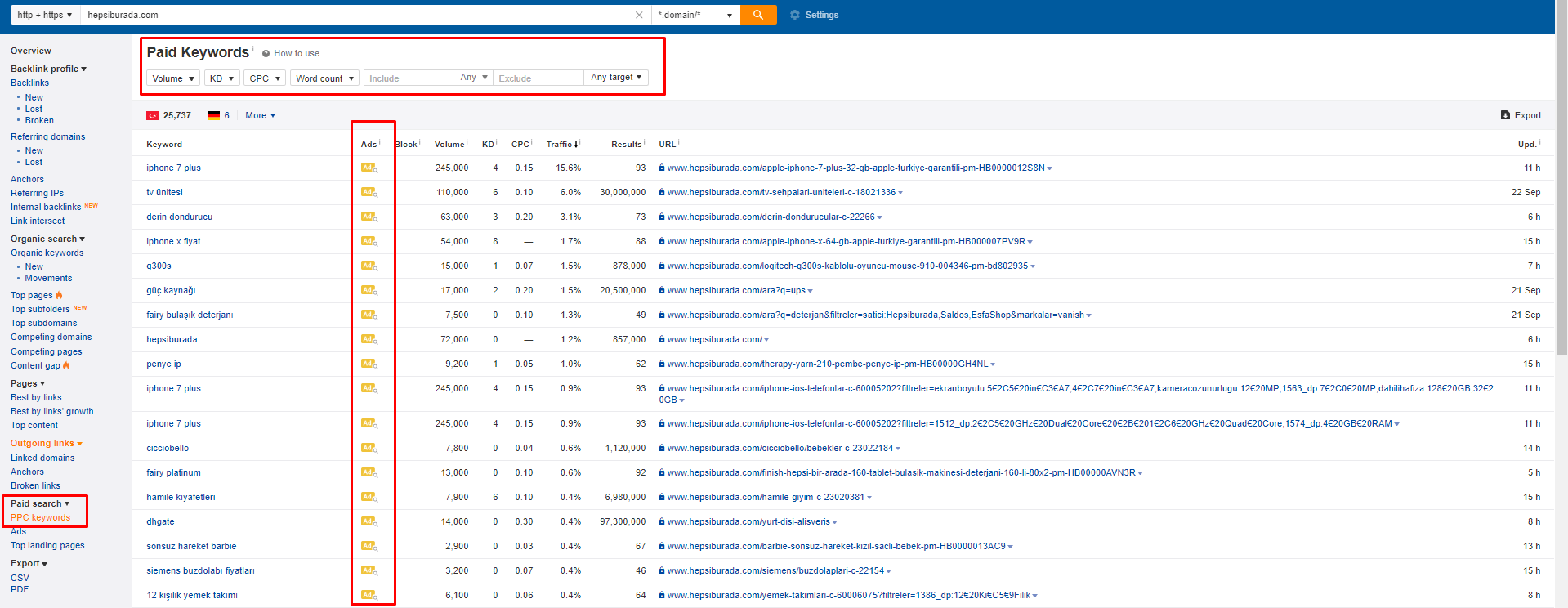Open Ad preview icon for siemens buzdolabı fiyatları
1568x608 pixels.
click(x=369, y=570)
